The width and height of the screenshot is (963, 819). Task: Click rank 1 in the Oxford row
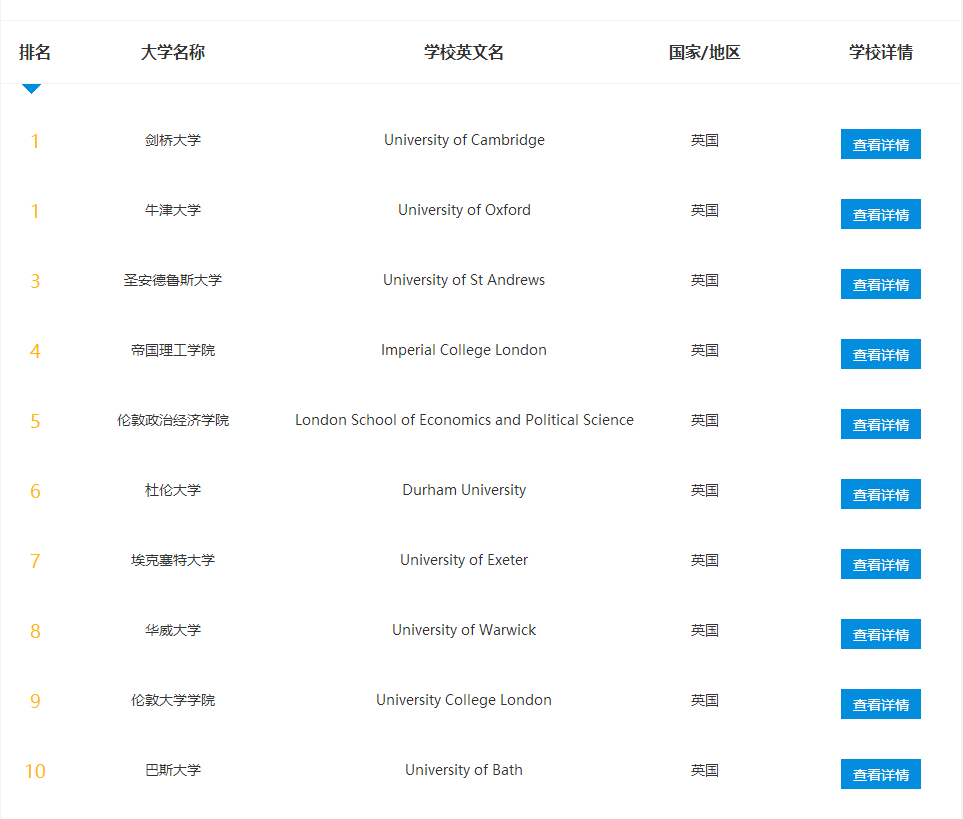click(35, 211)
